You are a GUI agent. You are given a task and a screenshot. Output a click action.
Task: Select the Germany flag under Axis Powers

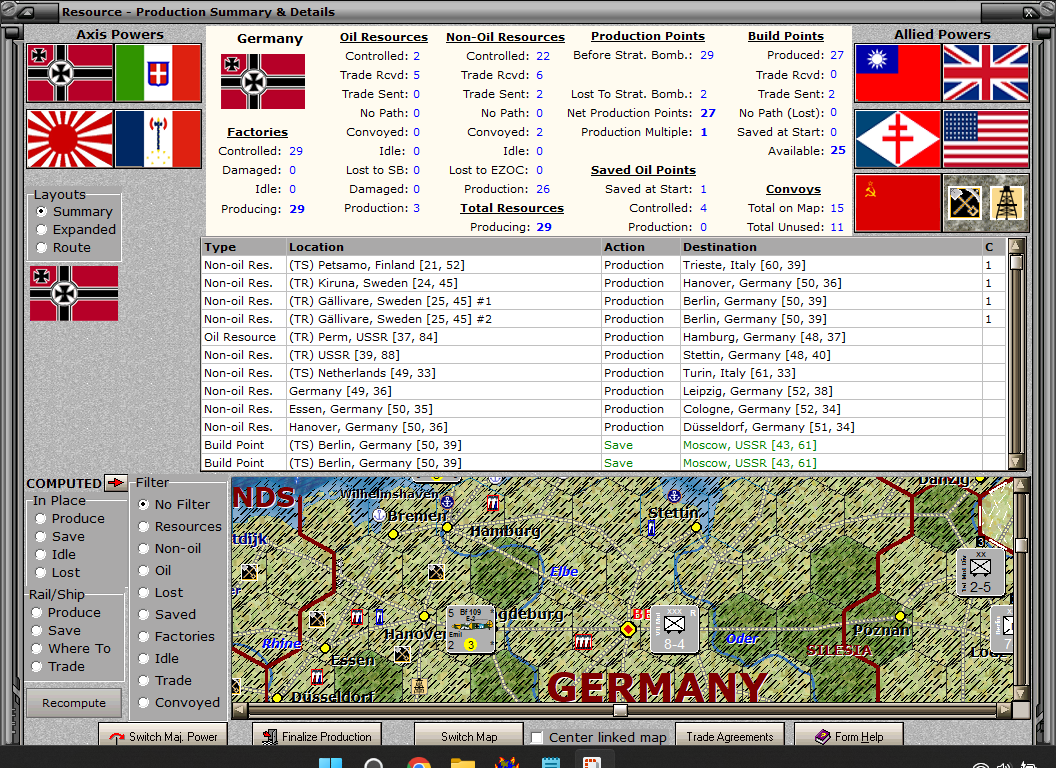tap(70, 73)
